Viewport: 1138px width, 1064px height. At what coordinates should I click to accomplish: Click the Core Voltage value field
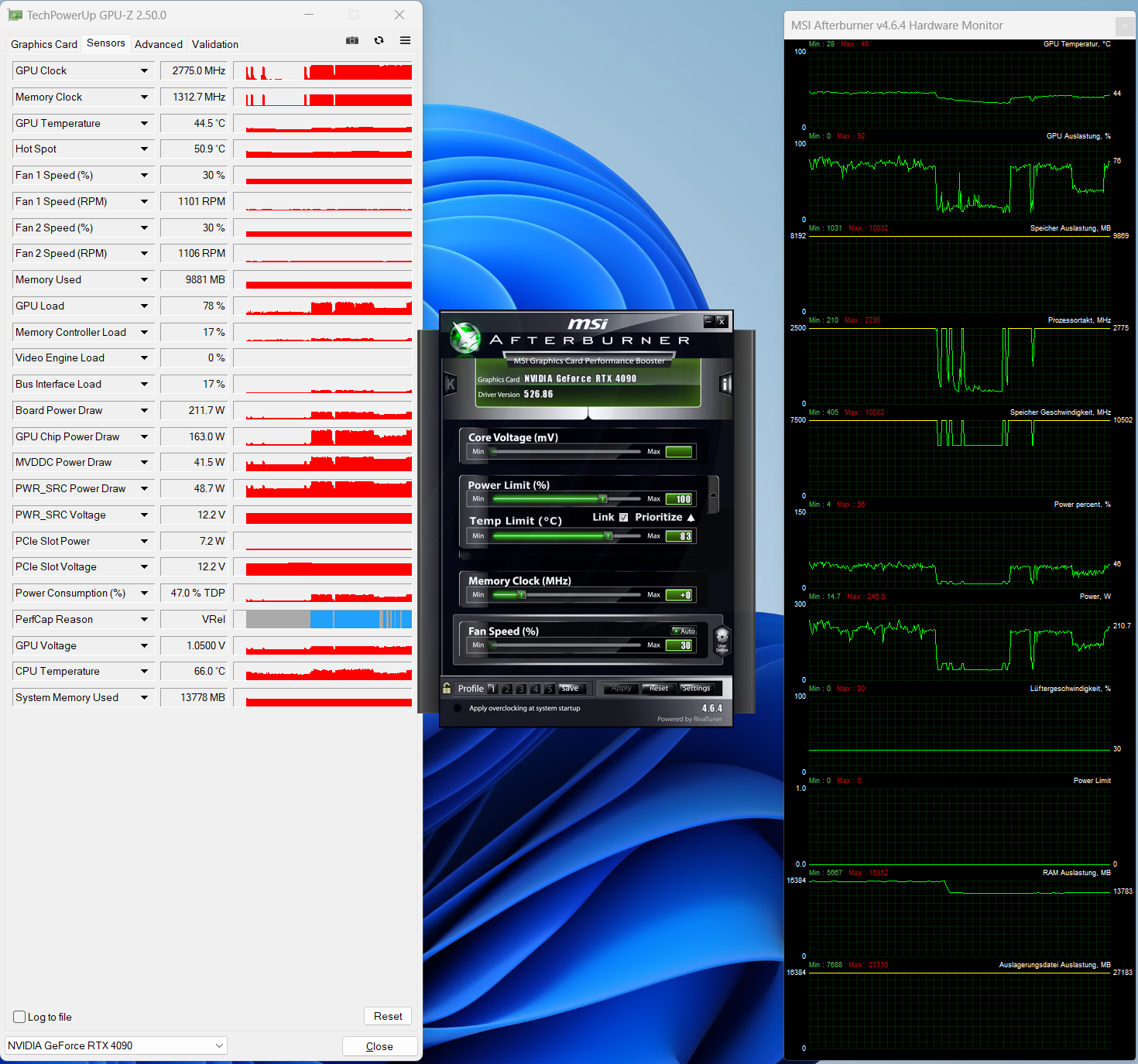click(679, 452)
